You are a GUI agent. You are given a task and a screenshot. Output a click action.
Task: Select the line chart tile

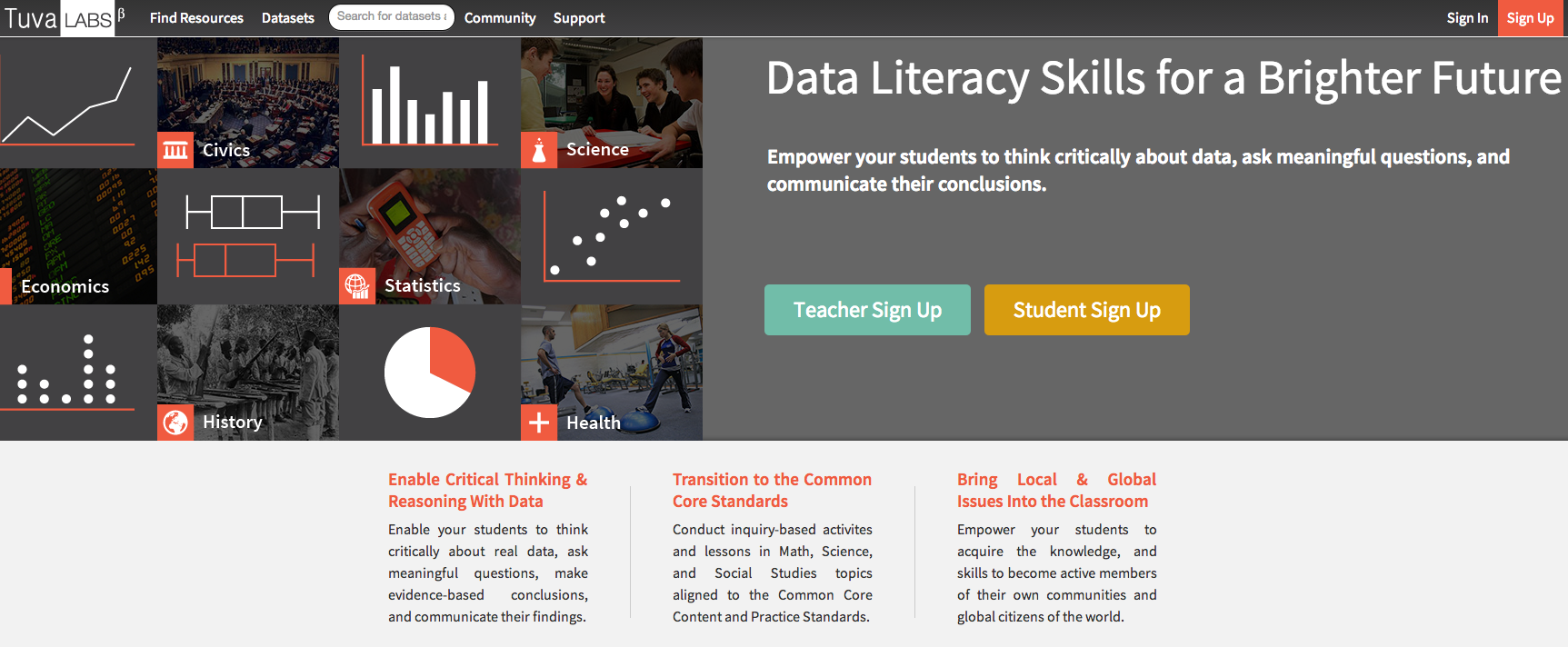pos(78,103)
